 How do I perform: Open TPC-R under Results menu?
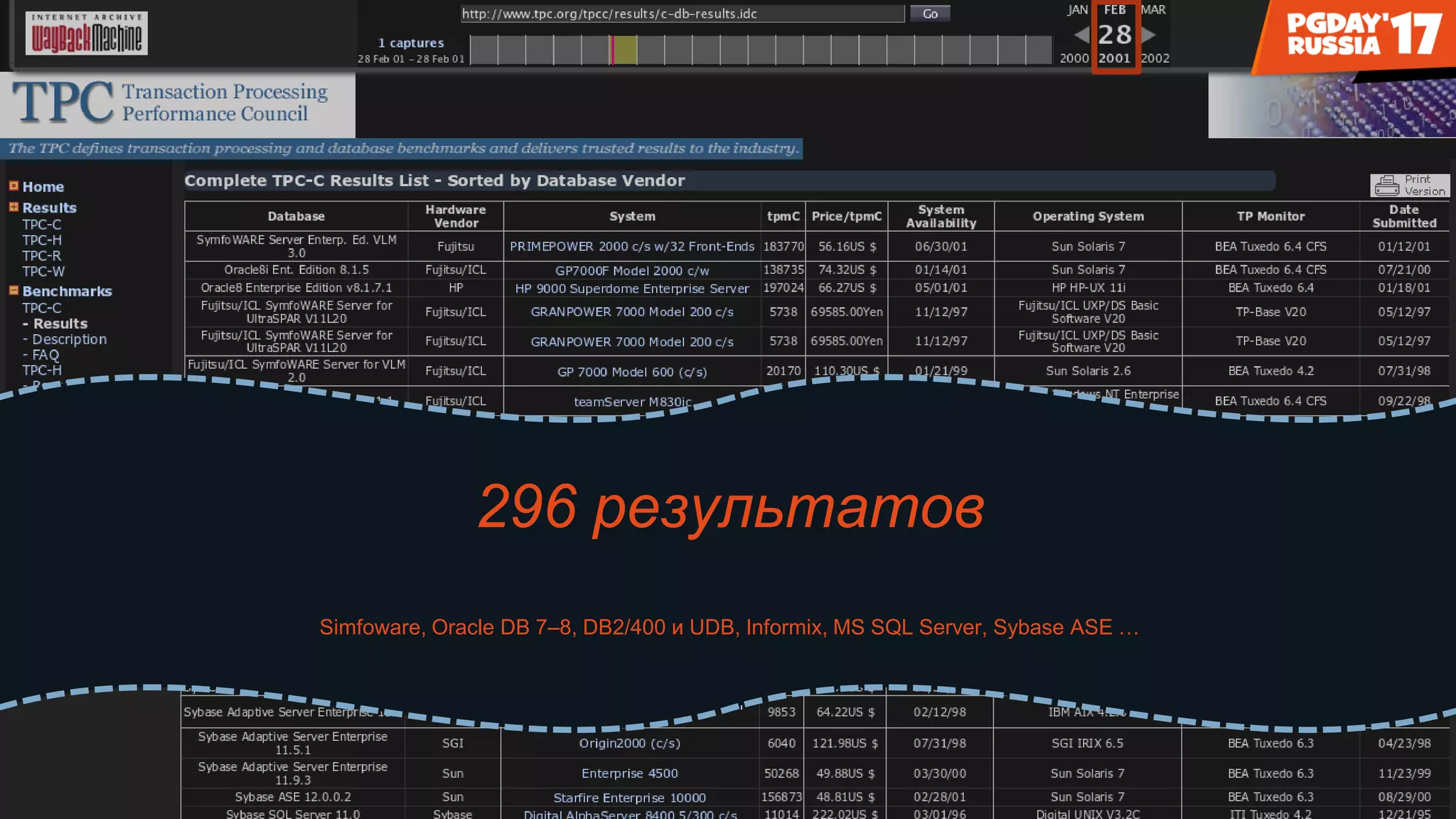pyautogui.click(x=41, y=256)
